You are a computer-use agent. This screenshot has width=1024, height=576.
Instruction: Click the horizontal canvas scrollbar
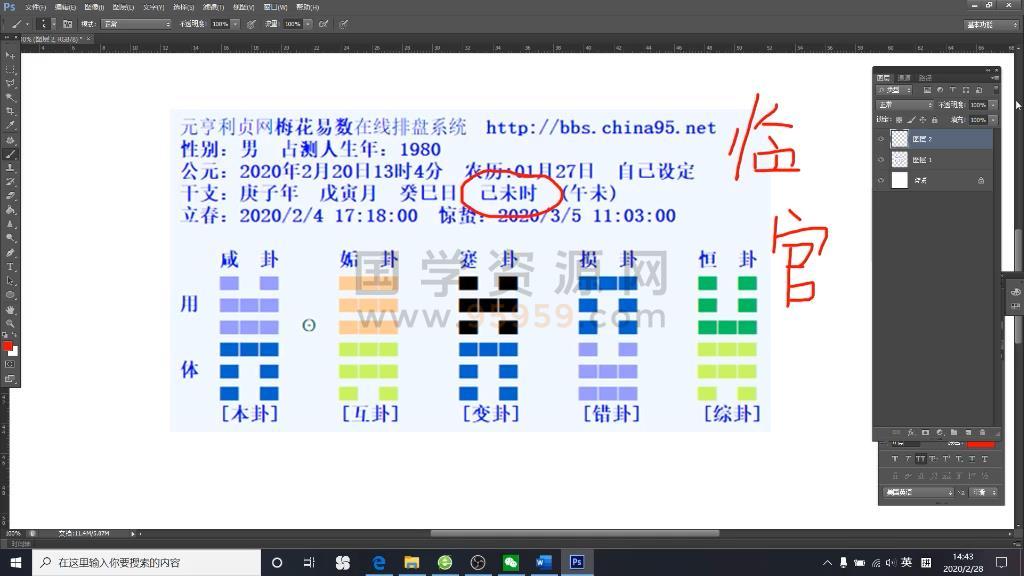click(575, 534)
